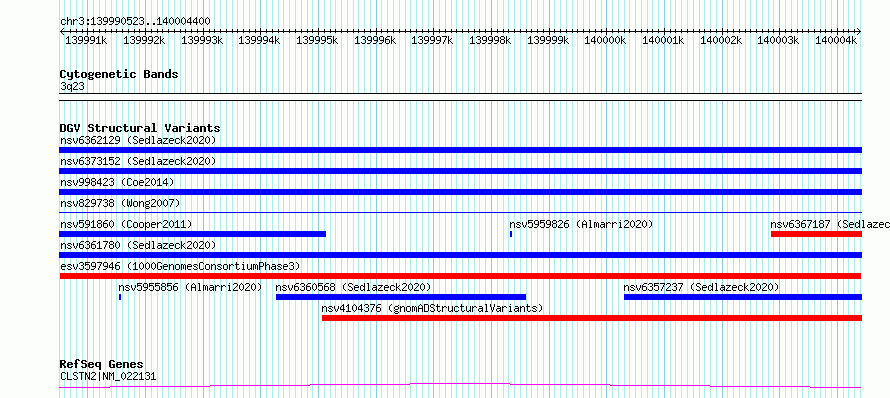
Task: Select the Cytogenetic Bands track title
Action: pos(119,74)
